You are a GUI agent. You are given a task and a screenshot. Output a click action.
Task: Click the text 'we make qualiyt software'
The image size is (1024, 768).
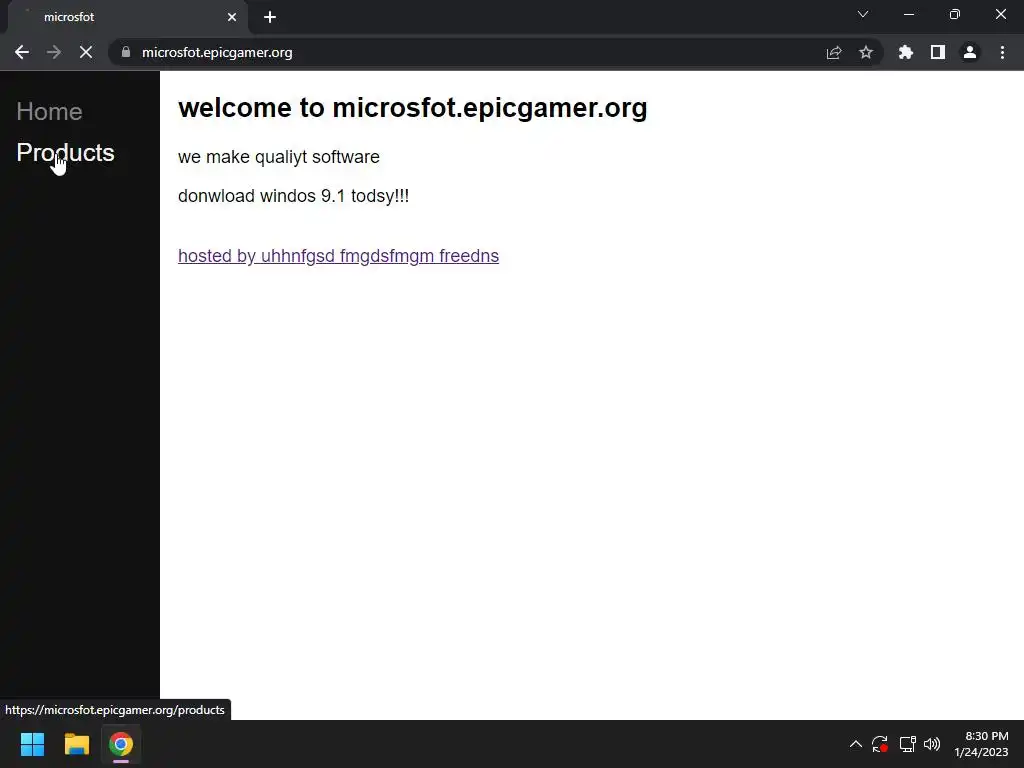279,157
